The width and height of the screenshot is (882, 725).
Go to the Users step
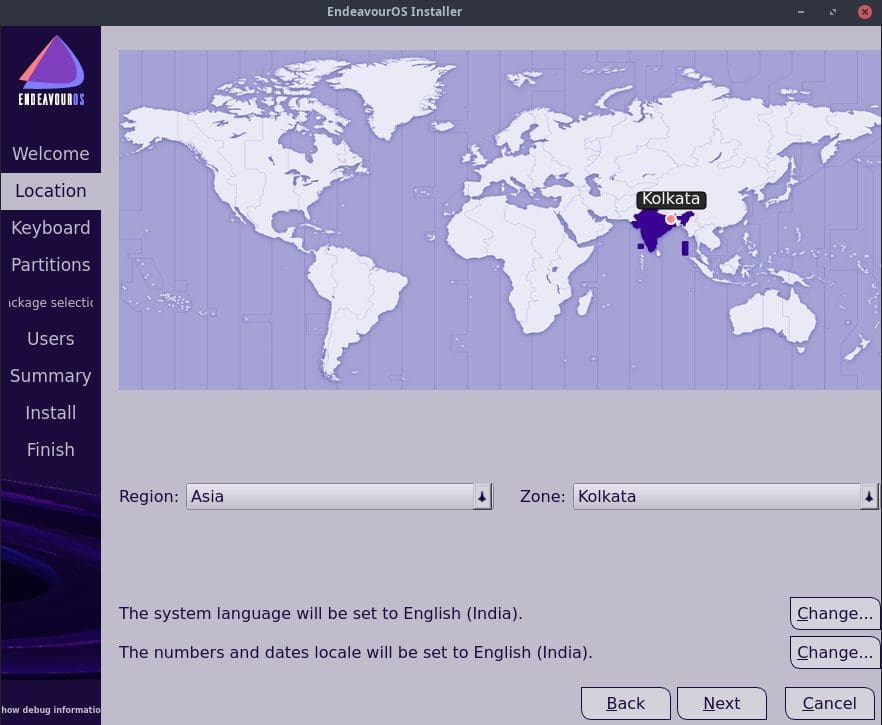(x=51, y=339)
